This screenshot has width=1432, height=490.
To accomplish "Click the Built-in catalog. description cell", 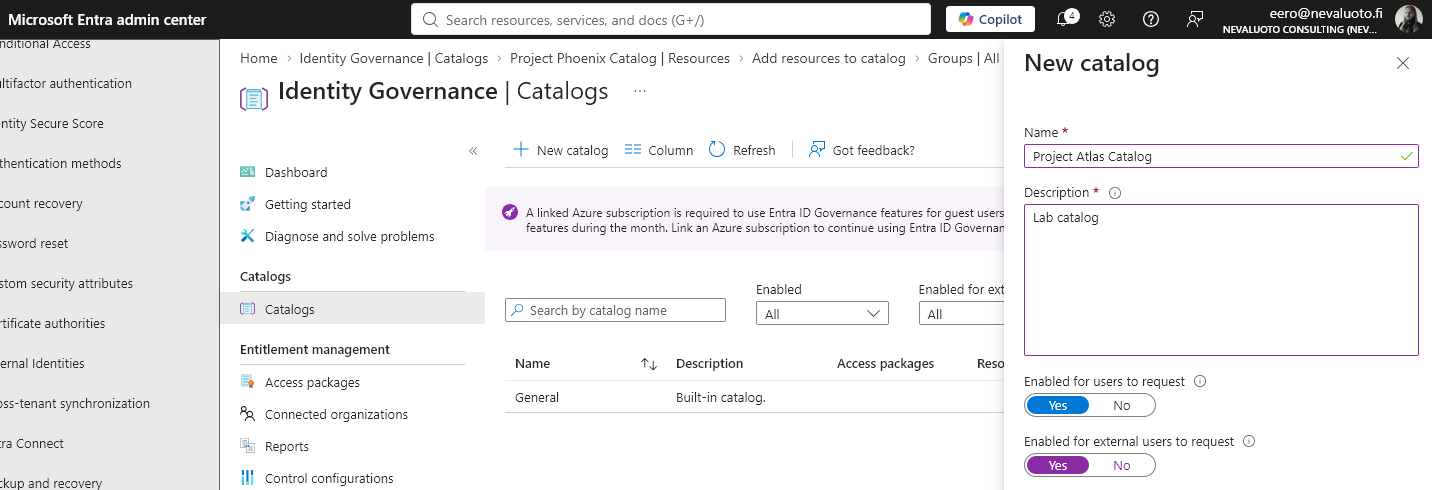I will point(720,397).
